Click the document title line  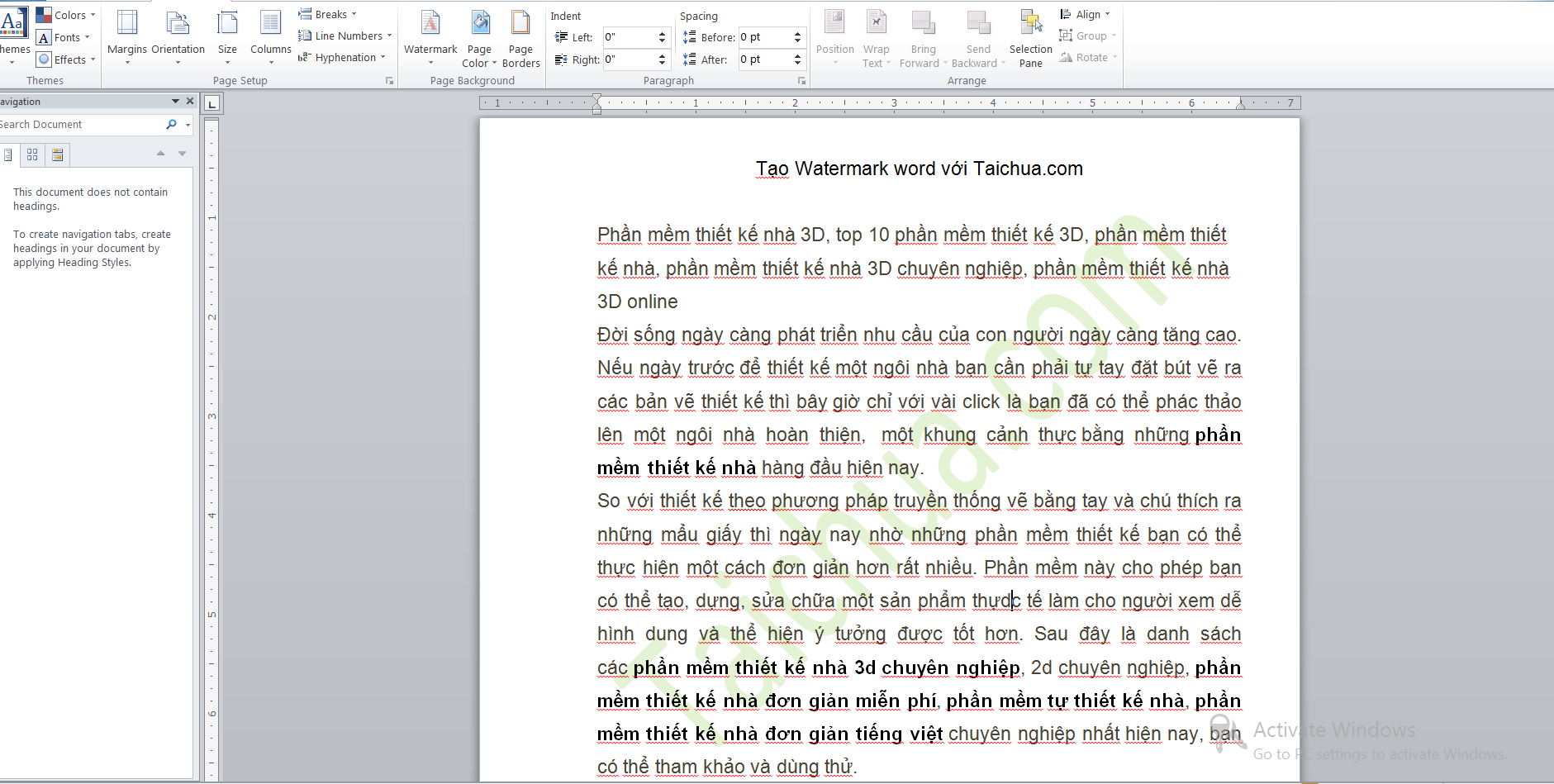point(919,169)
